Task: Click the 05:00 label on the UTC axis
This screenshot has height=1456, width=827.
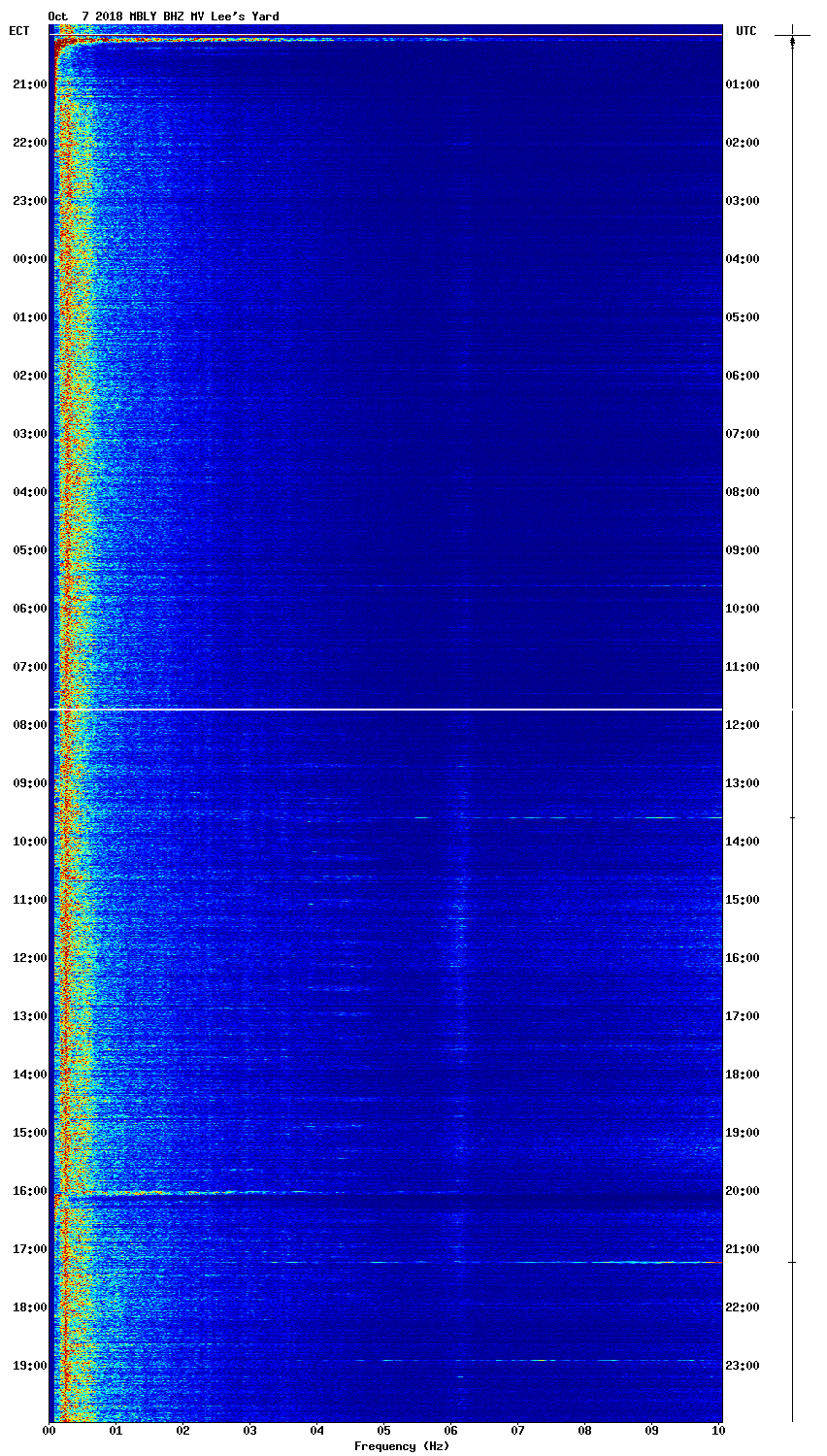Action: coord(743,317)
